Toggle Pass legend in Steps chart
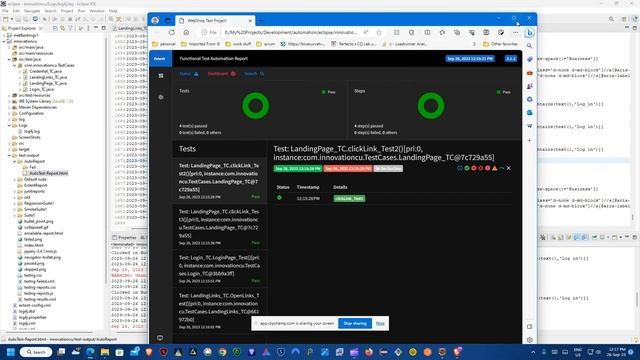This screenshot has width=640, height=360. pyautogui.click(x=503, y=92)
